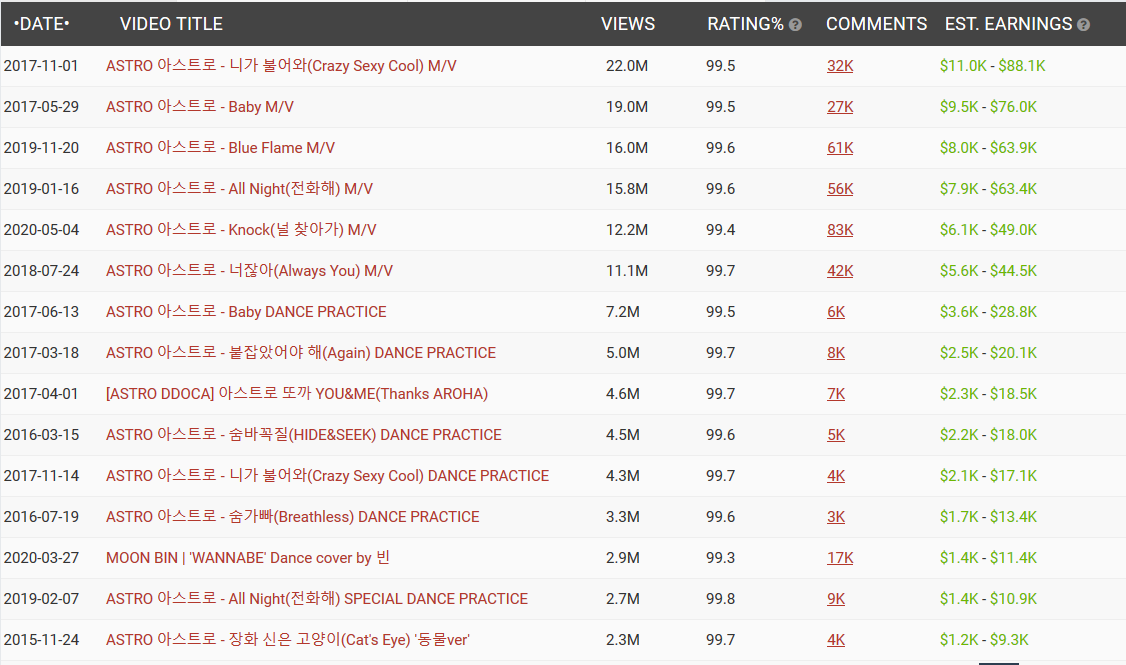This screenshot has width=1126, height=665.
Task: Sort by VIDEO TITLE column header
Action: (x=171, y=24)
